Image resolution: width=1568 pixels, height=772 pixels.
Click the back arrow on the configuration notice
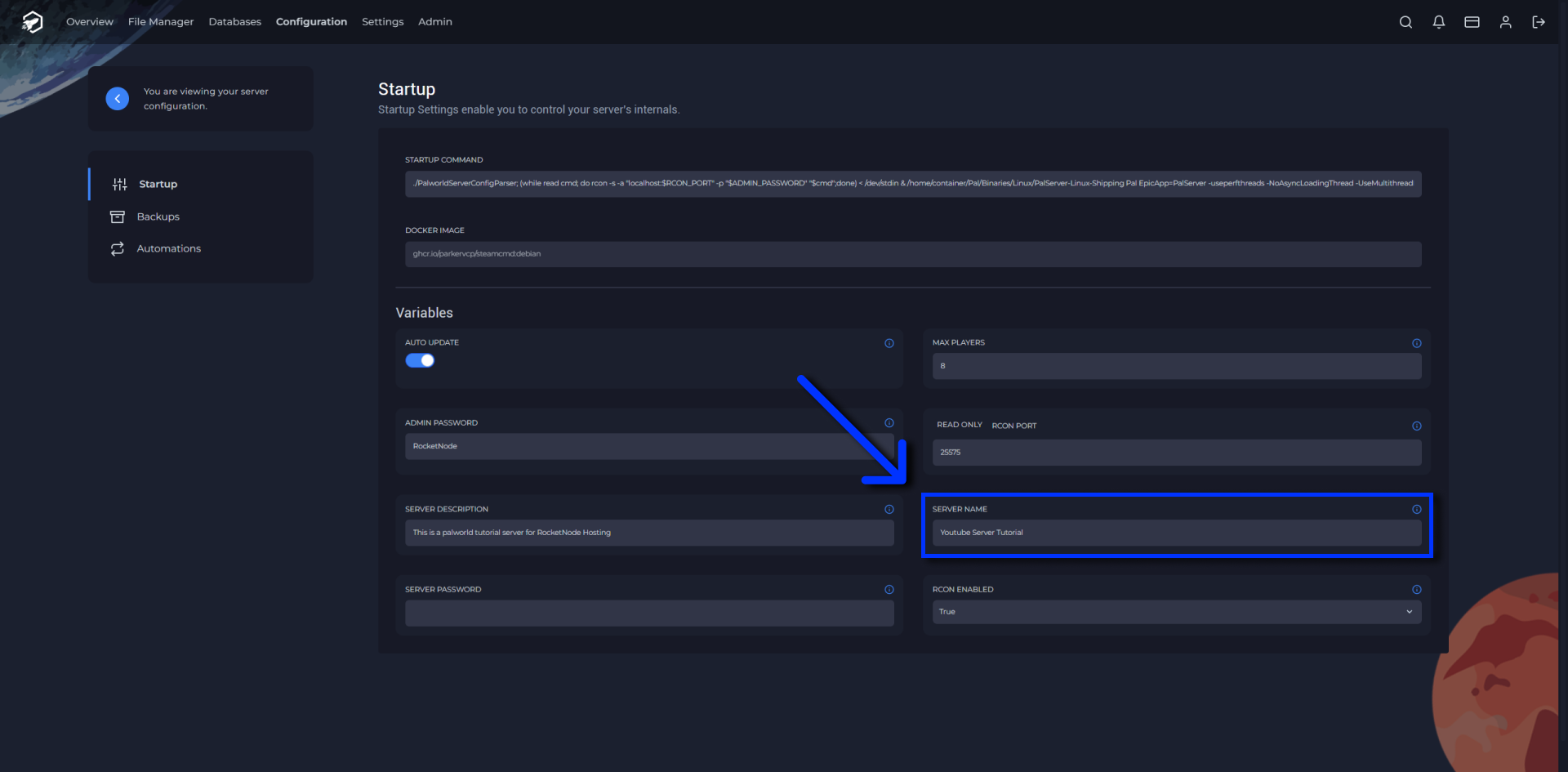click(117, 98)
